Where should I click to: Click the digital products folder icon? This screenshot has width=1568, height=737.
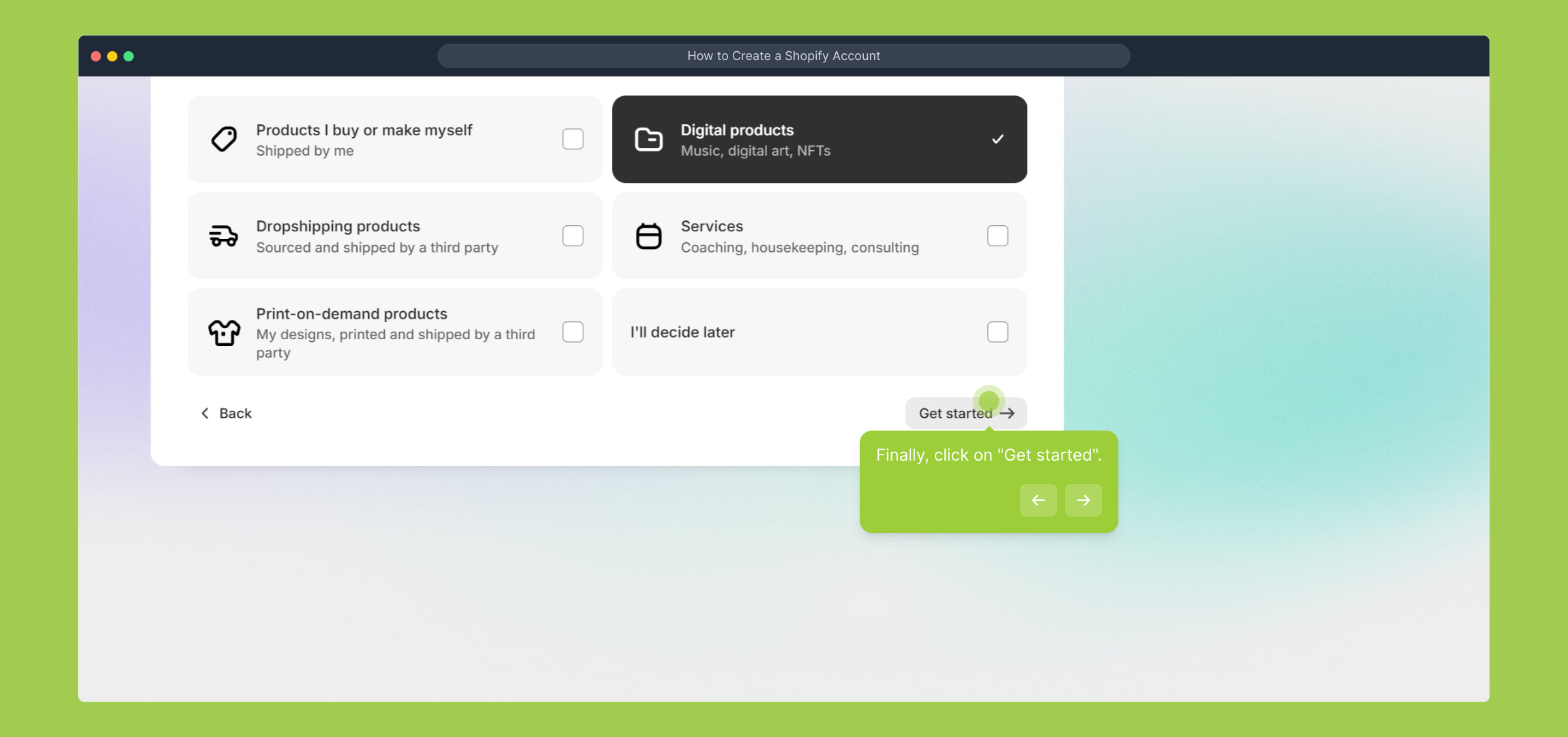point(648,139)
